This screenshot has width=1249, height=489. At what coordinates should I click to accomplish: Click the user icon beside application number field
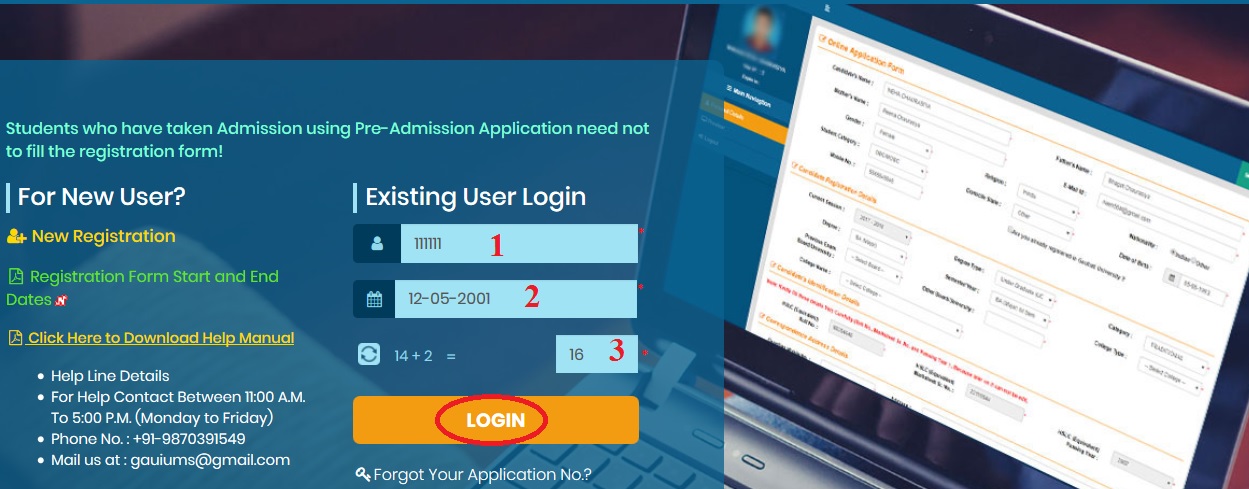(376, 244)
